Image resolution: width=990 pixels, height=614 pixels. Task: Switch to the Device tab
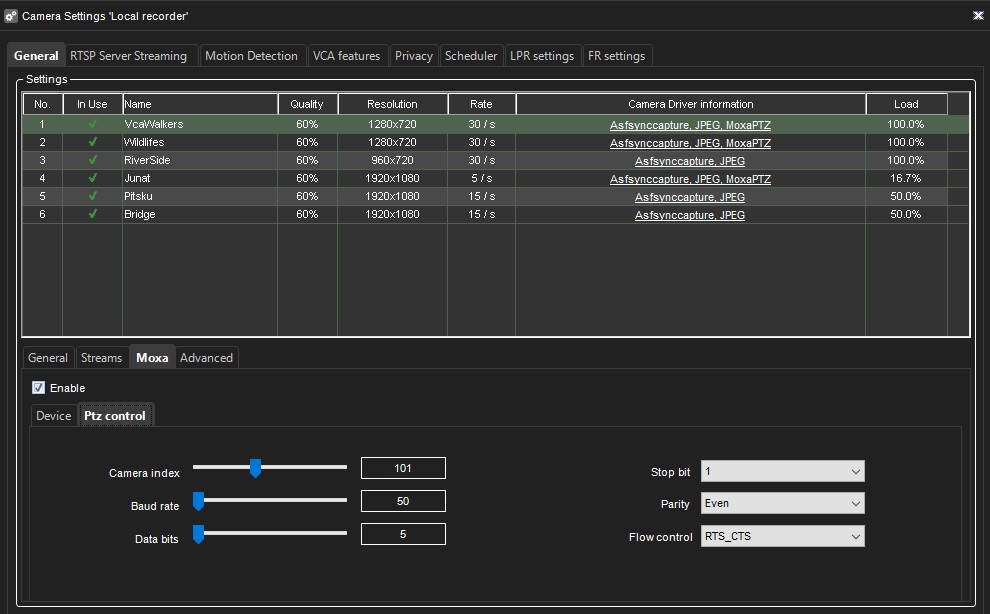tap(54, 416)
